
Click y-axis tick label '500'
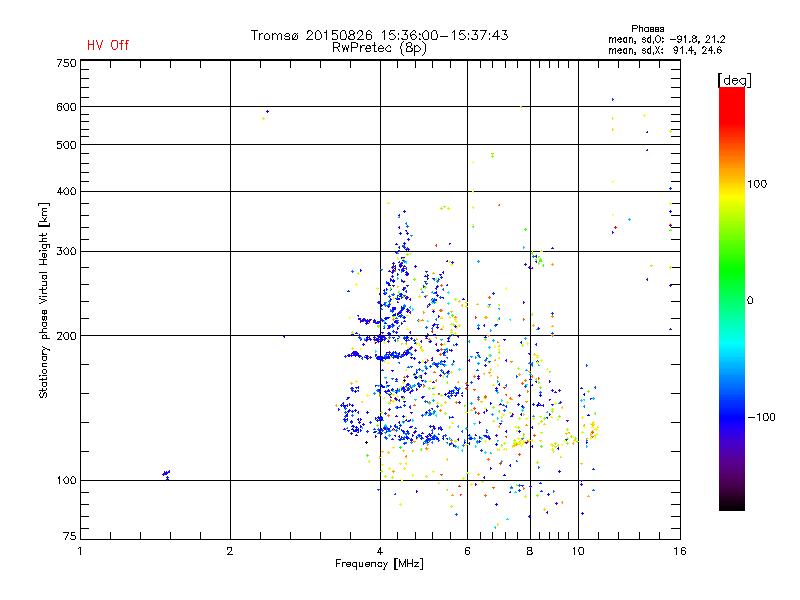tap(66, 145)
